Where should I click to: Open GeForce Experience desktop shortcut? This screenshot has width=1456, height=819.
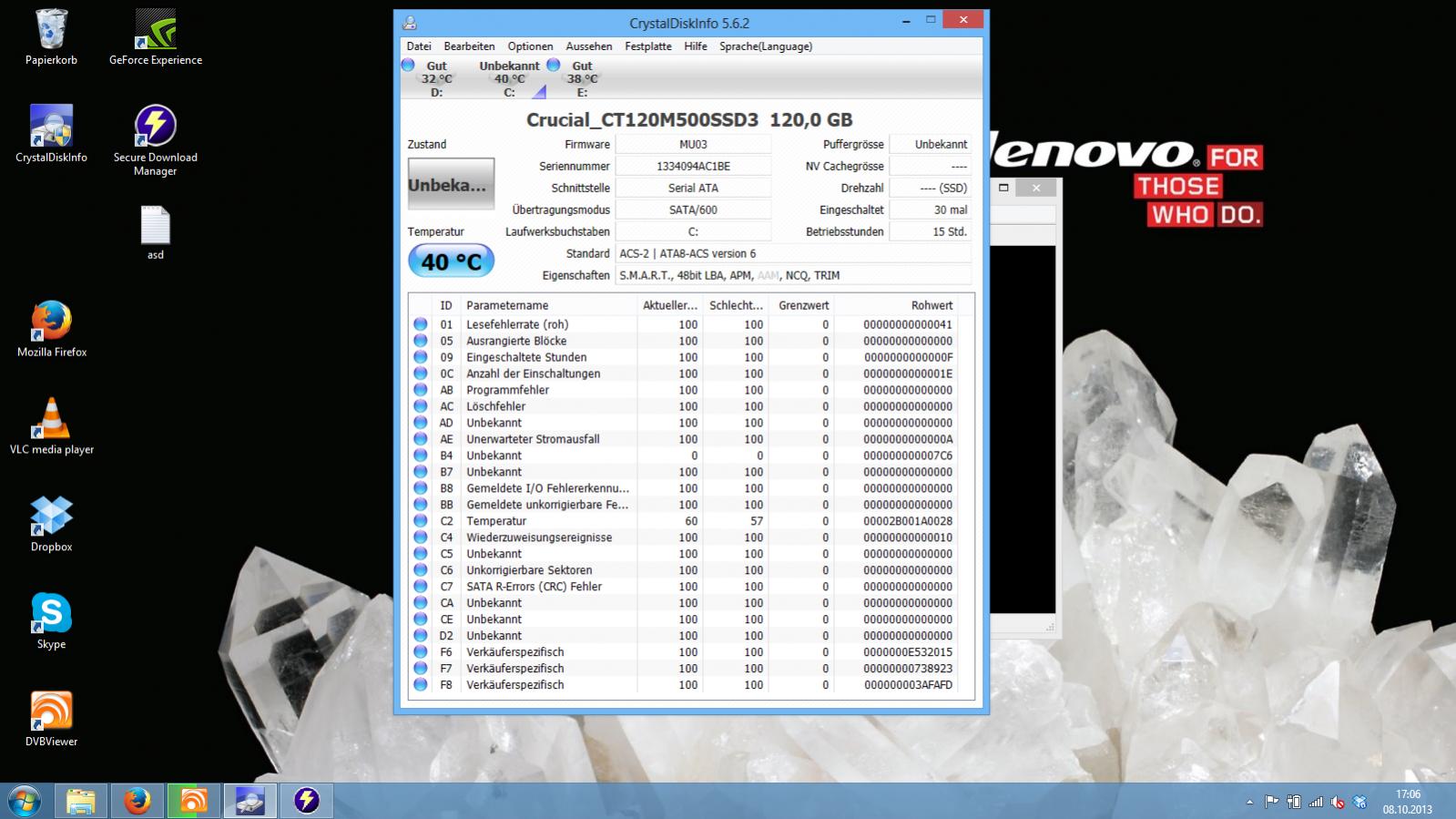[156, 37]
